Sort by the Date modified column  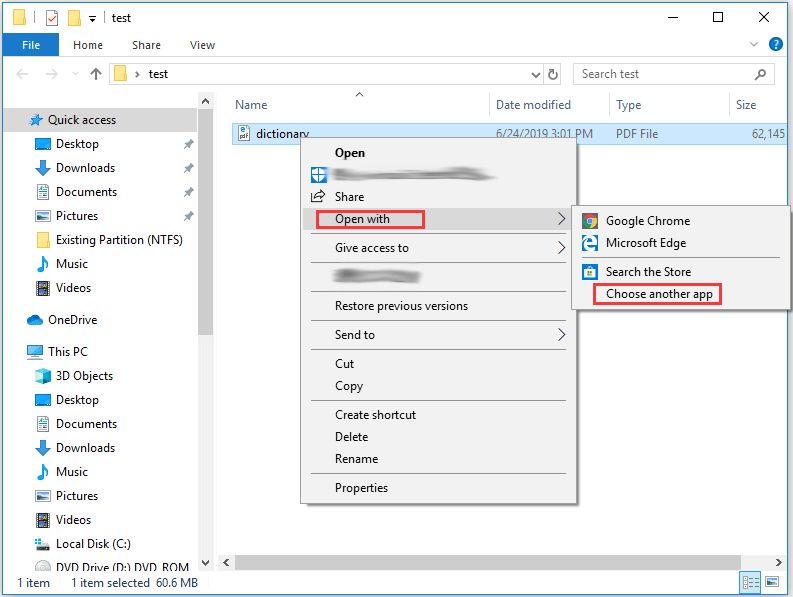[533, 105]
